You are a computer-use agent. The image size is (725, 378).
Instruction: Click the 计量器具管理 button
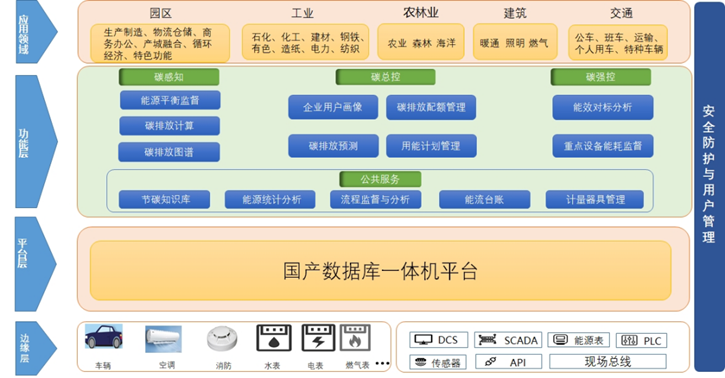595,200
